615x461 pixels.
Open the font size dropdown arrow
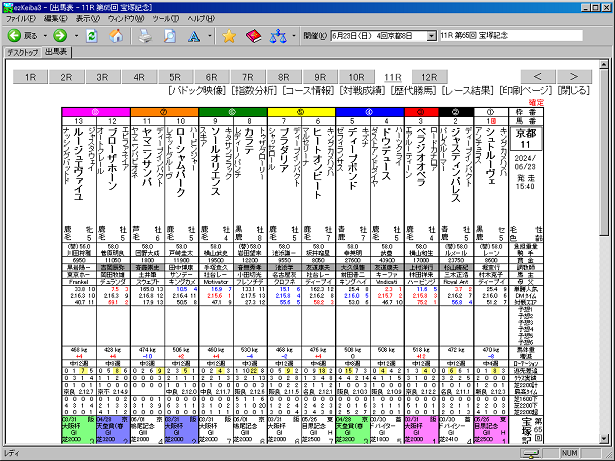[x=210, y=36]
